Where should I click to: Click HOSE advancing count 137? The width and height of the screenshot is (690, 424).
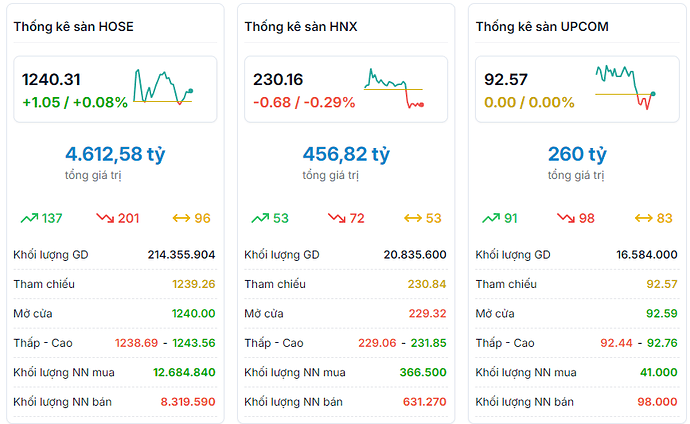coord(52,219)
